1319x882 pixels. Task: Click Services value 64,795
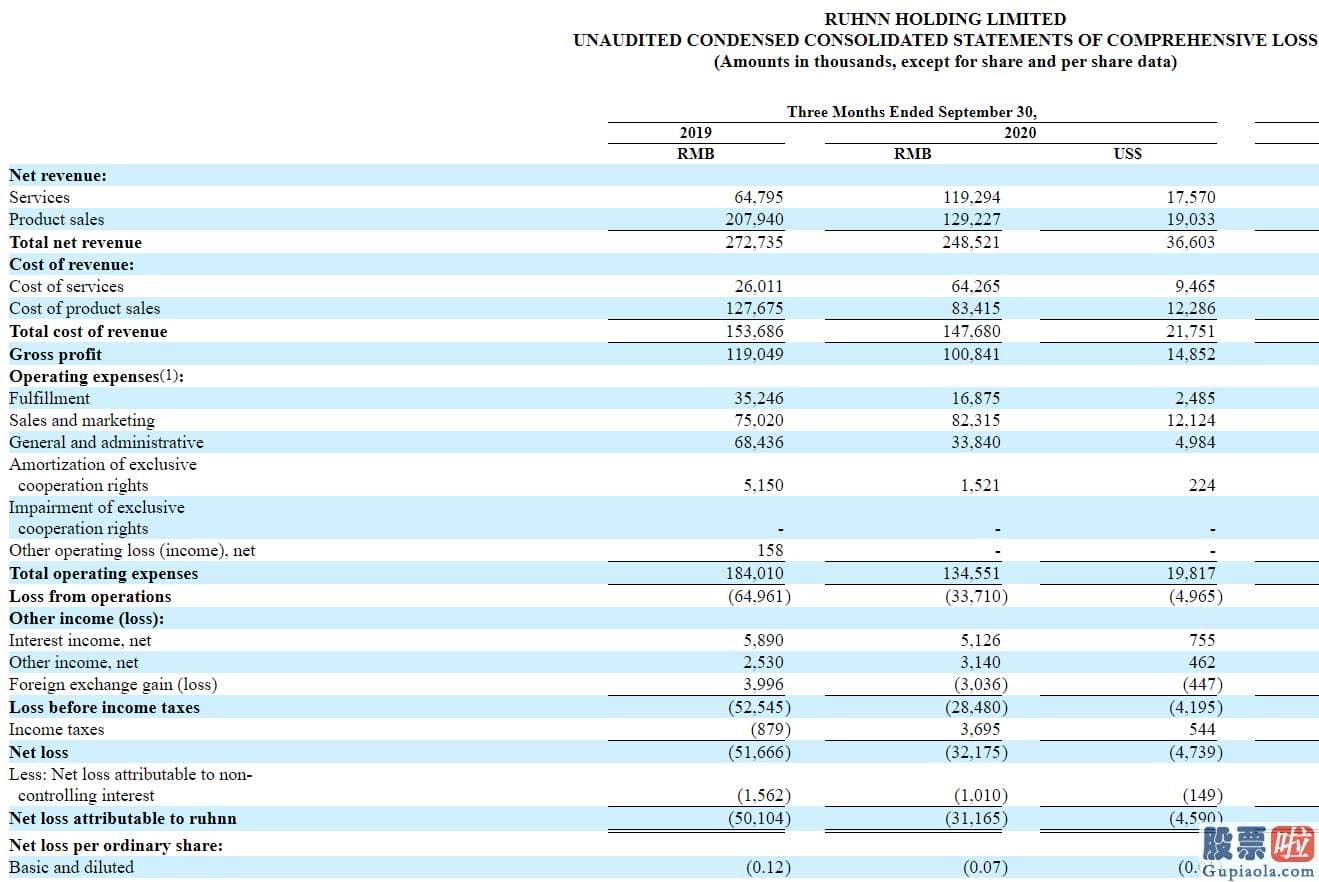pos(759,198)
